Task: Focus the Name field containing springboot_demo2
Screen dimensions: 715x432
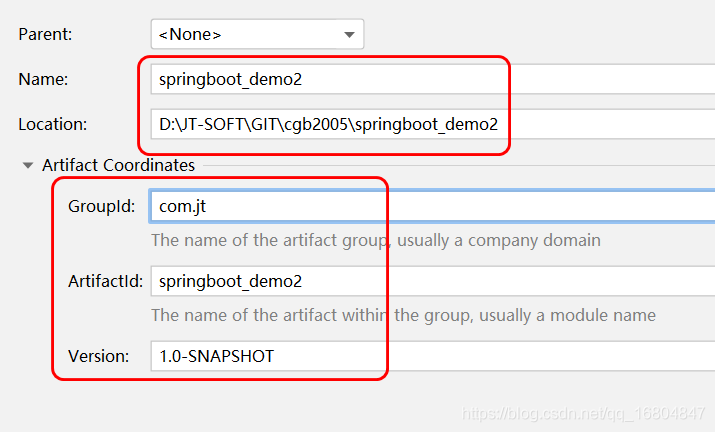Action: tap(433, 79)
